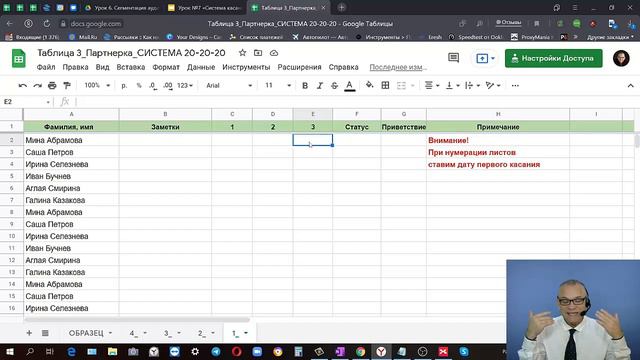This screenshot has height=360, width=640.
Task: Open the Расширения menu
Action: [x=299, y=67]
